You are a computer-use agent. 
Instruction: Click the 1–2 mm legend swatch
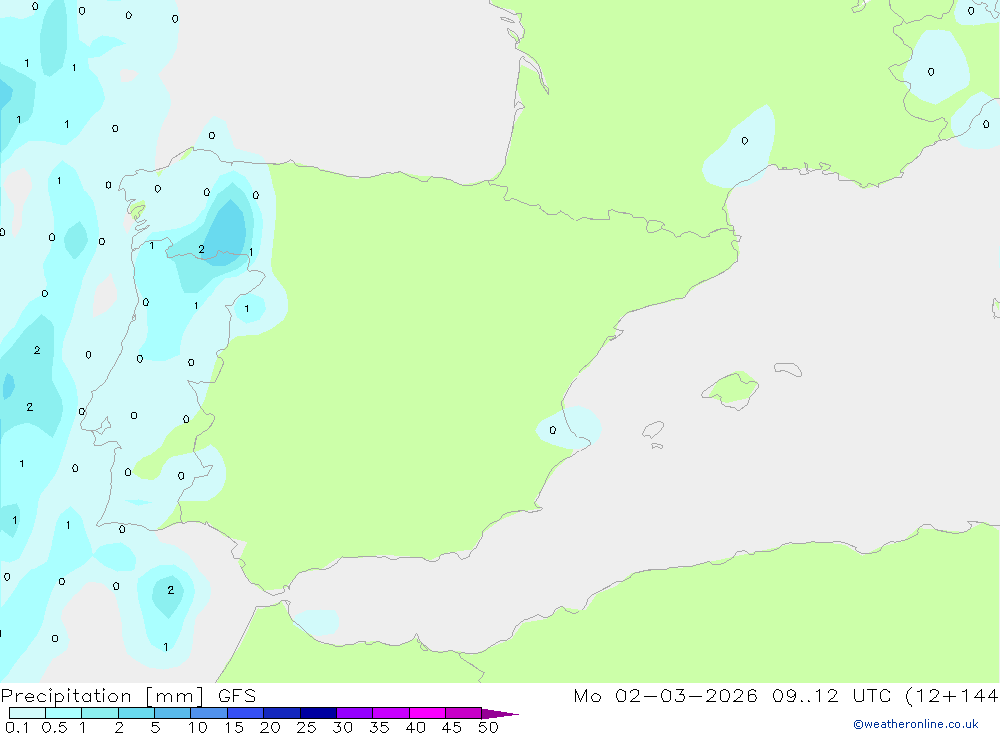coord(100,713)
